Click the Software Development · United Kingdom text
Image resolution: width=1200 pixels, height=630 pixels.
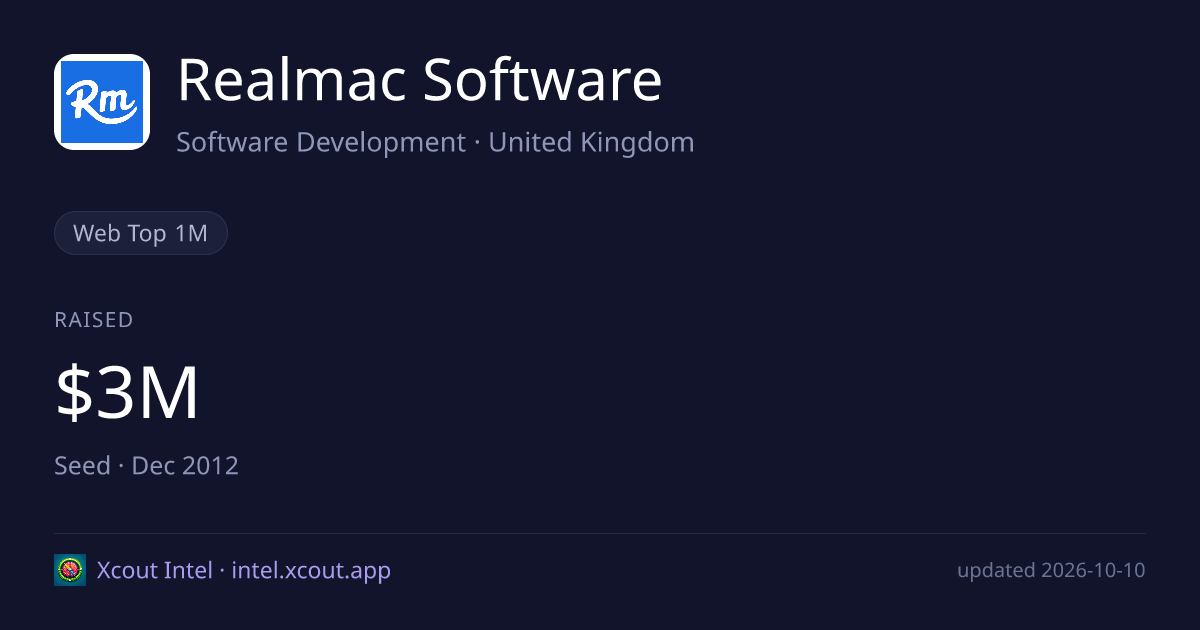pyautogui.click(x=435, y=142)
